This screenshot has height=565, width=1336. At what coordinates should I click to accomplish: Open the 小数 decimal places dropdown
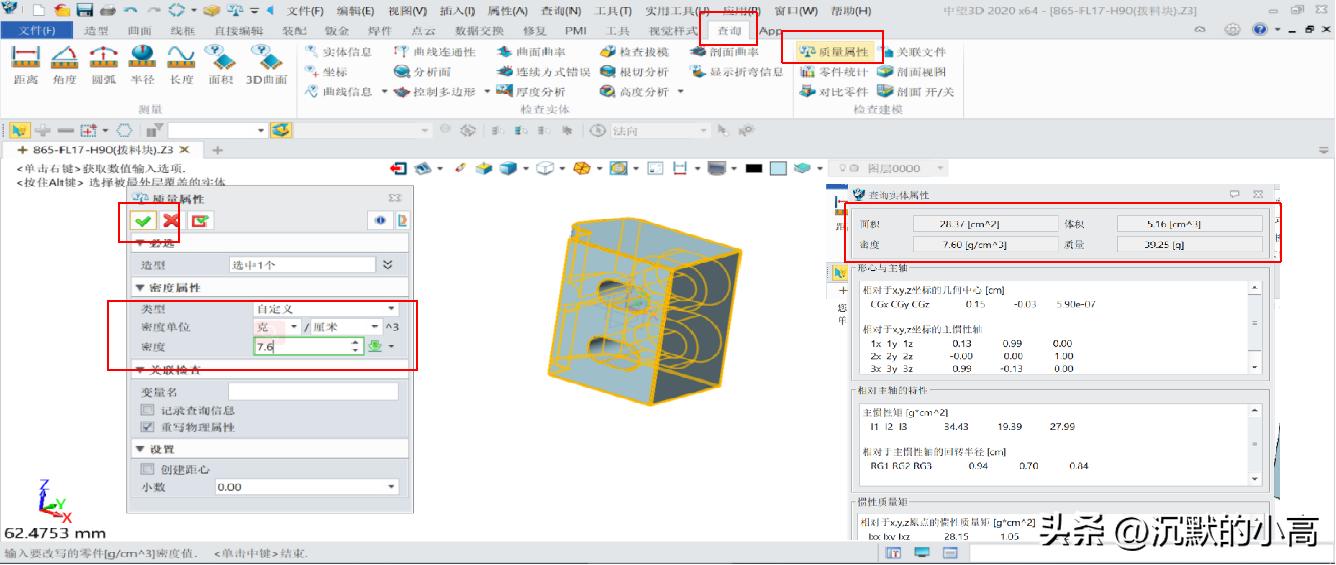(307, 487)
